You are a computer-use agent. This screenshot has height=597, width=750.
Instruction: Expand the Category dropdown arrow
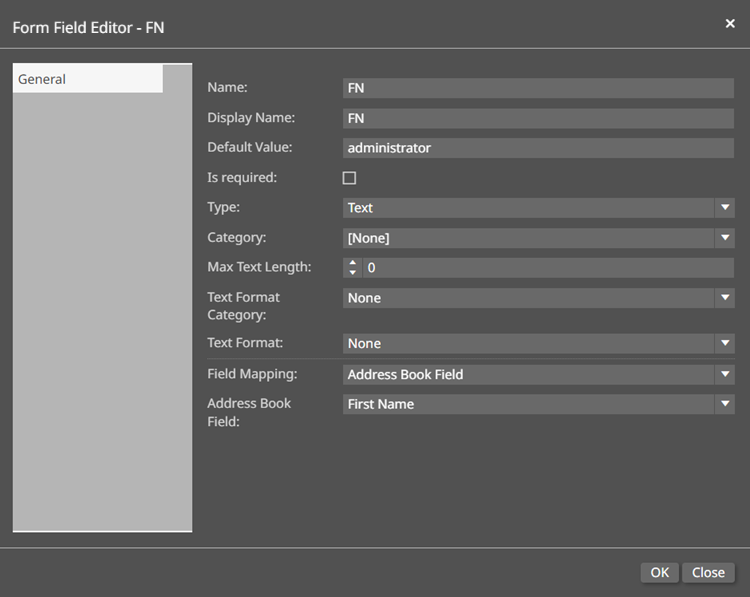tap(725, 238)
